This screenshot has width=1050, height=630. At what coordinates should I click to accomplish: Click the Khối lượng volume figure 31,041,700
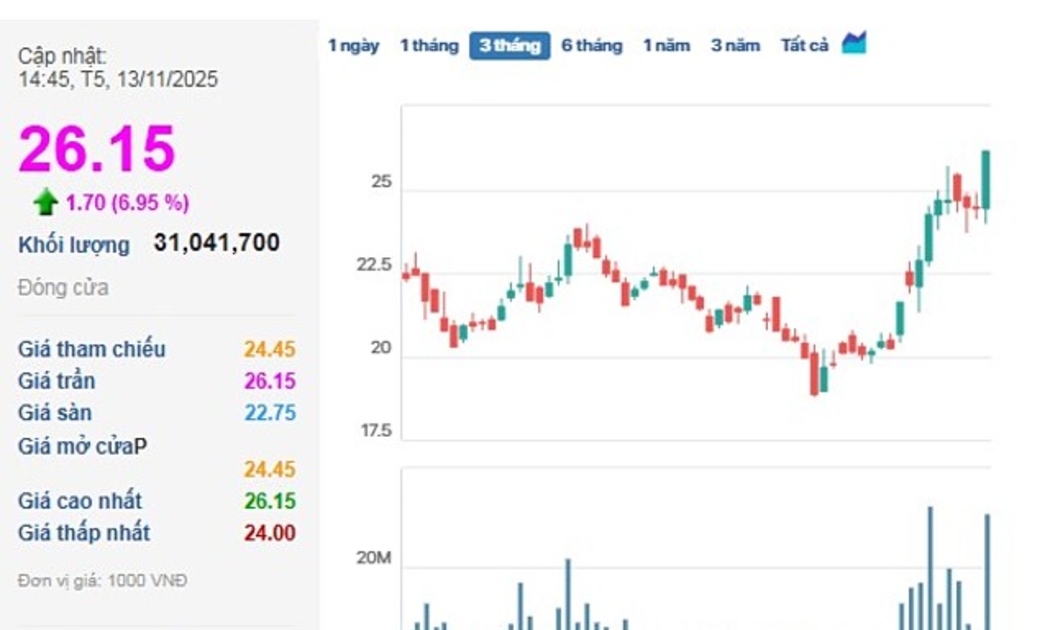[x=216, y=243]
